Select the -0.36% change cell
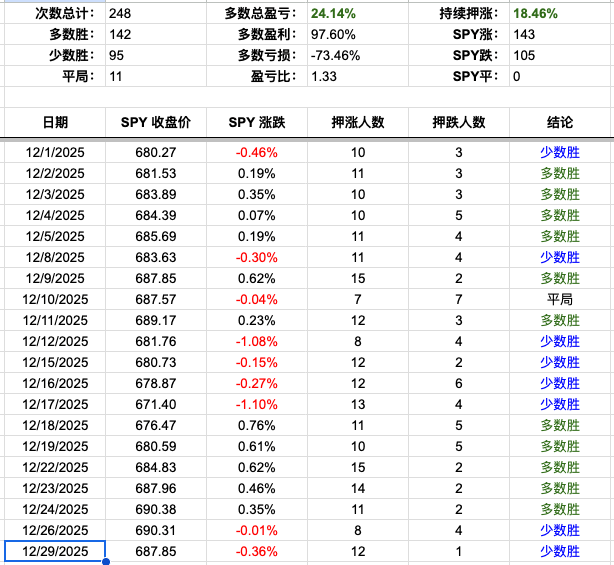Image resolution: width=614 pixels, height=565 pixels. pos(257,551)
